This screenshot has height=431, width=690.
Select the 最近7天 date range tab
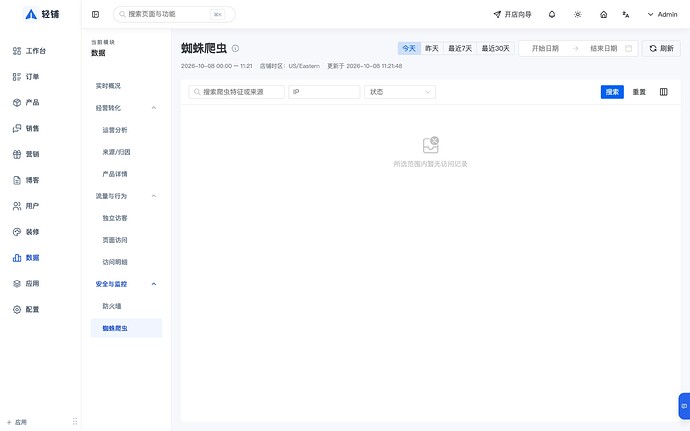[x=460, y=48]
